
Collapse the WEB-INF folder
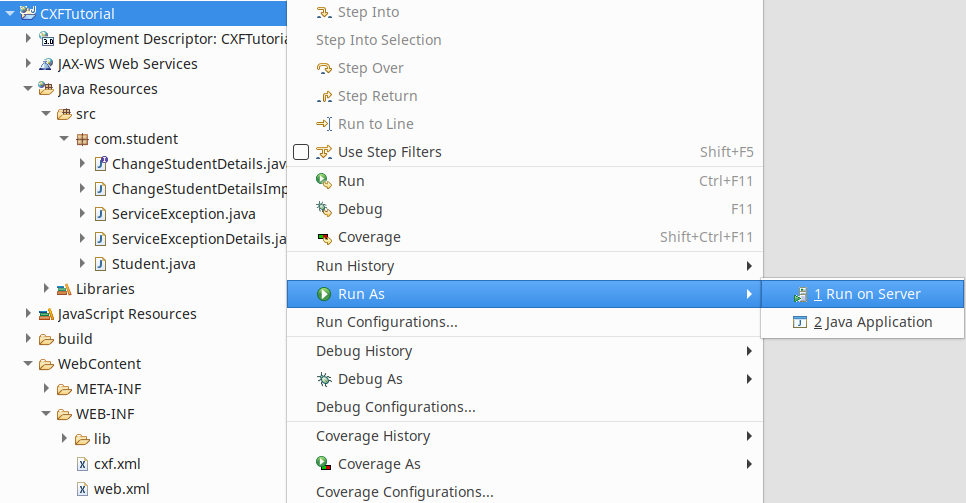47,414
